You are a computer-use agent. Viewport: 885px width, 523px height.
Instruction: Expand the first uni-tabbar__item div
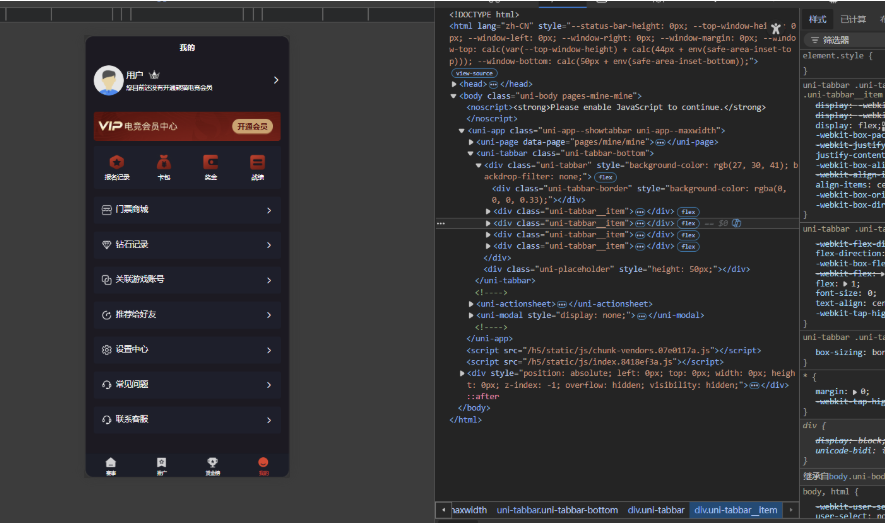(488, 212)
